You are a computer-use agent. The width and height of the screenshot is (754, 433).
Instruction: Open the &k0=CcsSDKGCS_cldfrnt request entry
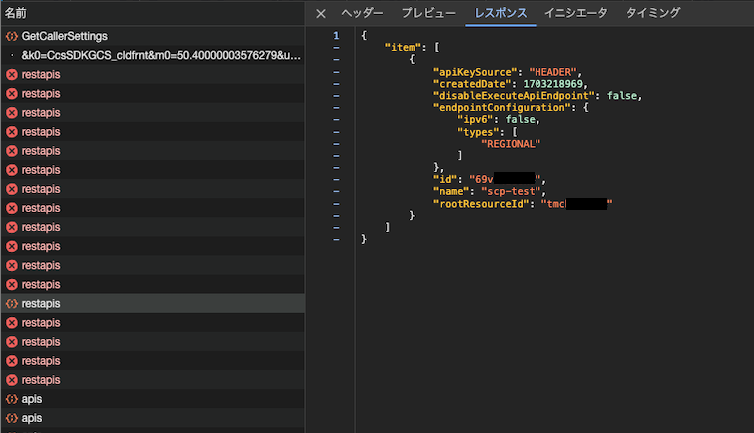click(152, 55)
